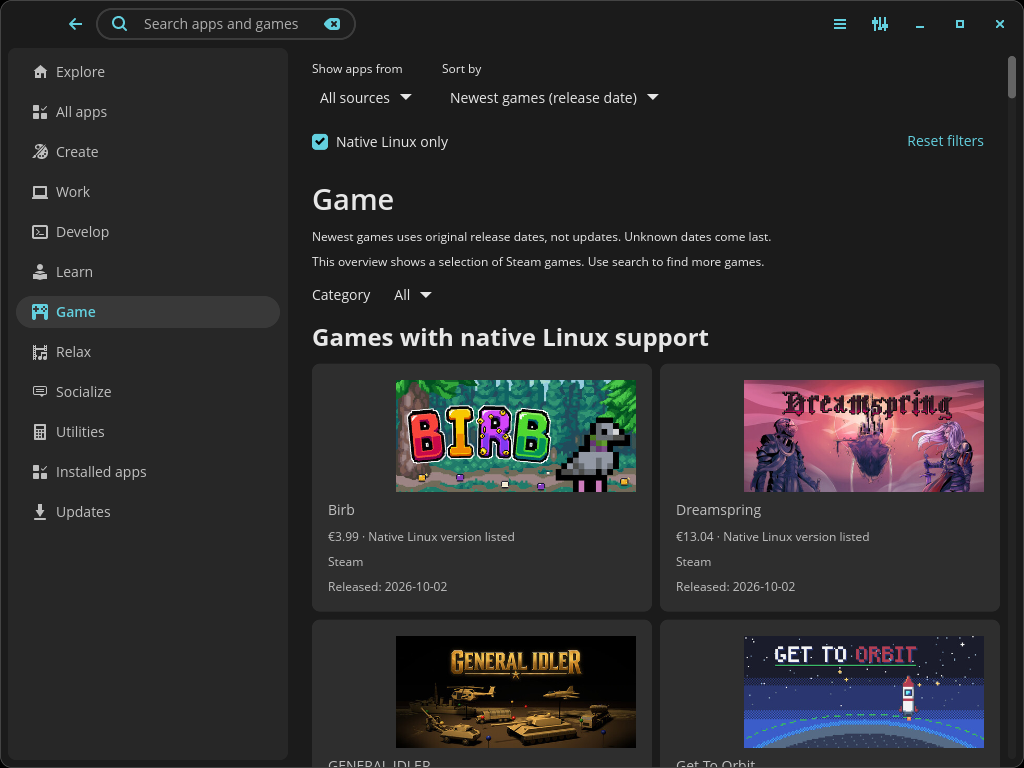
Task: Open the General Idler game thumbnail
Action: (515, 692)
